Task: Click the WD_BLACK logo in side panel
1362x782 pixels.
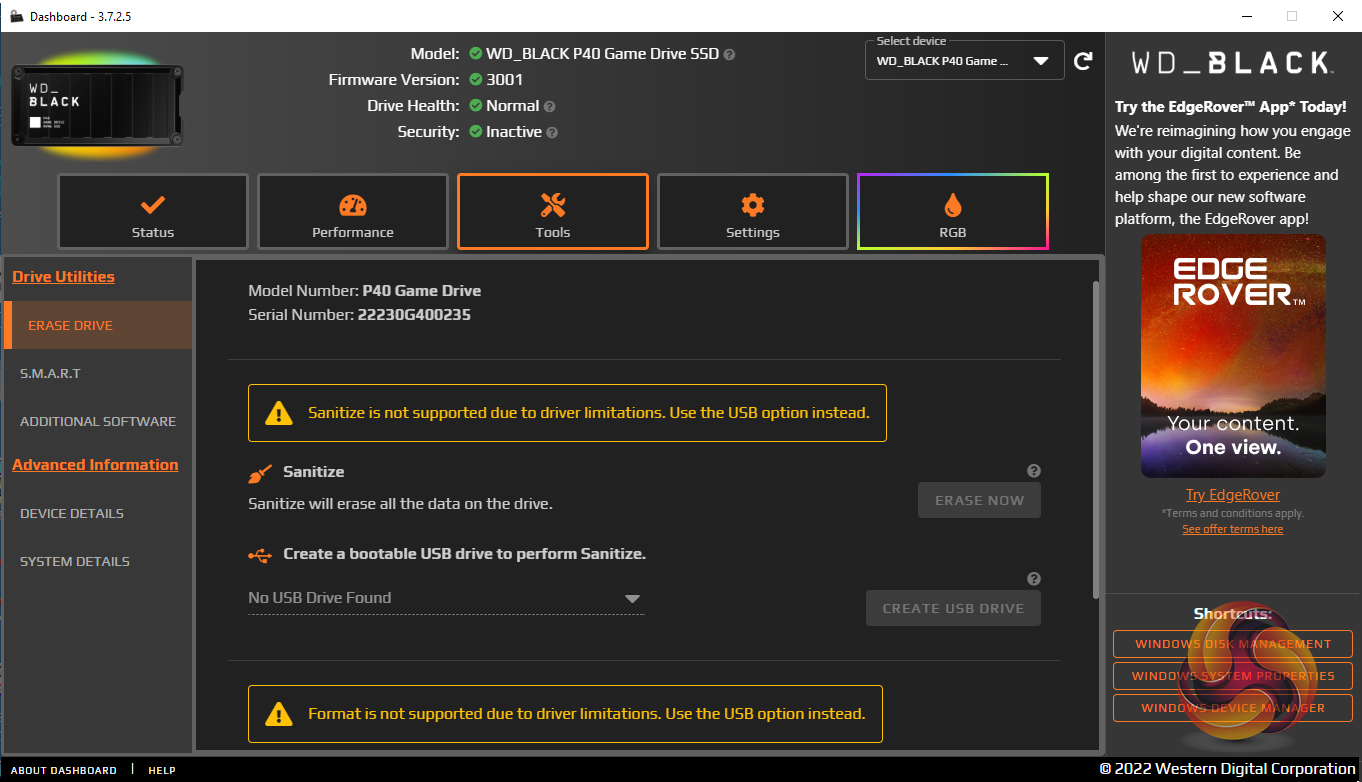Action: point(1231,63)
